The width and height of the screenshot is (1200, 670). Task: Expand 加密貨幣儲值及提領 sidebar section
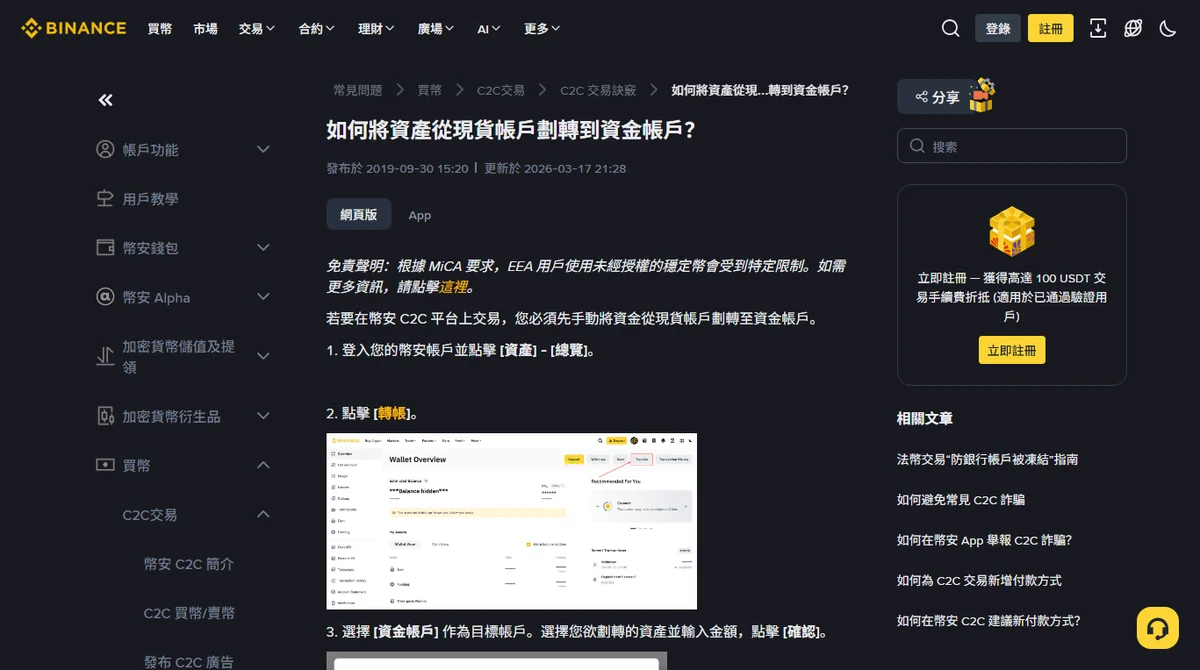point(263,356)
